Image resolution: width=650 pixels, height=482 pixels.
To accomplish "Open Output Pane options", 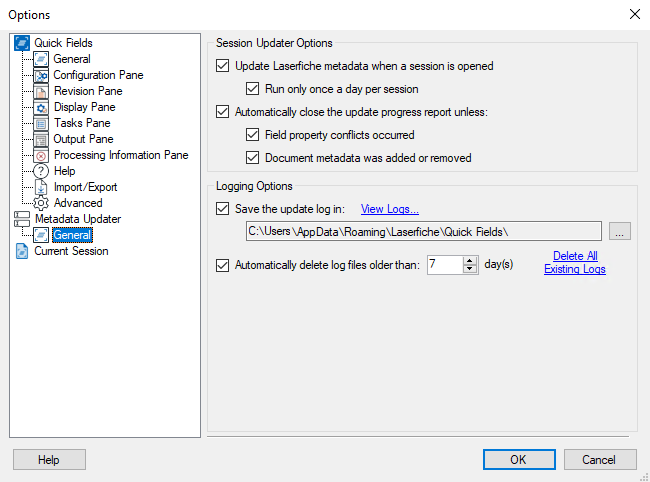I will pyautogui.click(x=83, y=139).
